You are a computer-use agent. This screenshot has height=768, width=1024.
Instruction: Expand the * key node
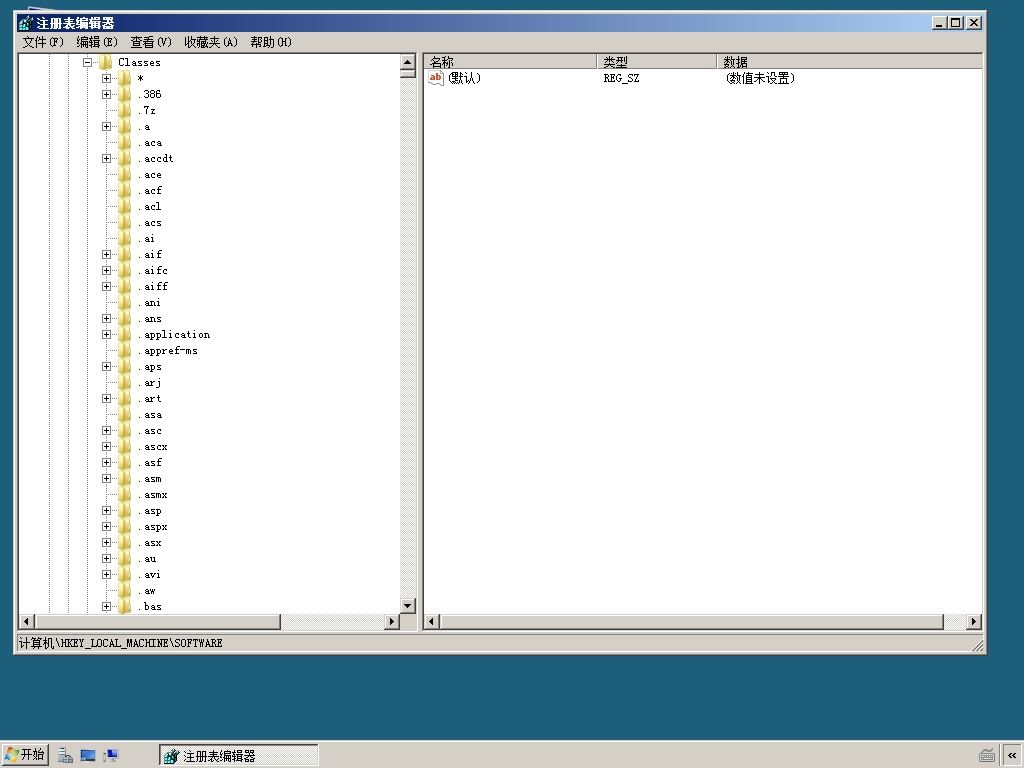(106, 78)
